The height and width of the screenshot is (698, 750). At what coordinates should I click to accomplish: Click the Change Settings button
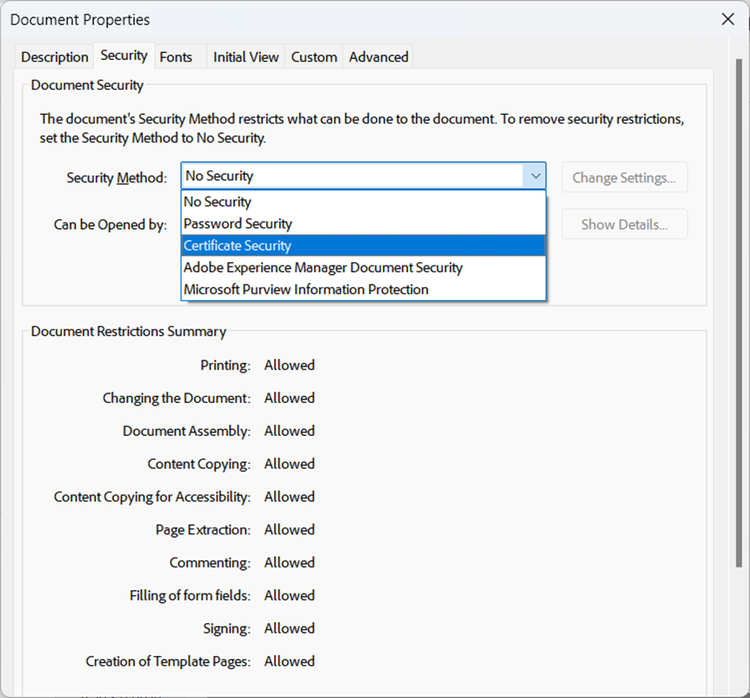[x=624, y=177]
